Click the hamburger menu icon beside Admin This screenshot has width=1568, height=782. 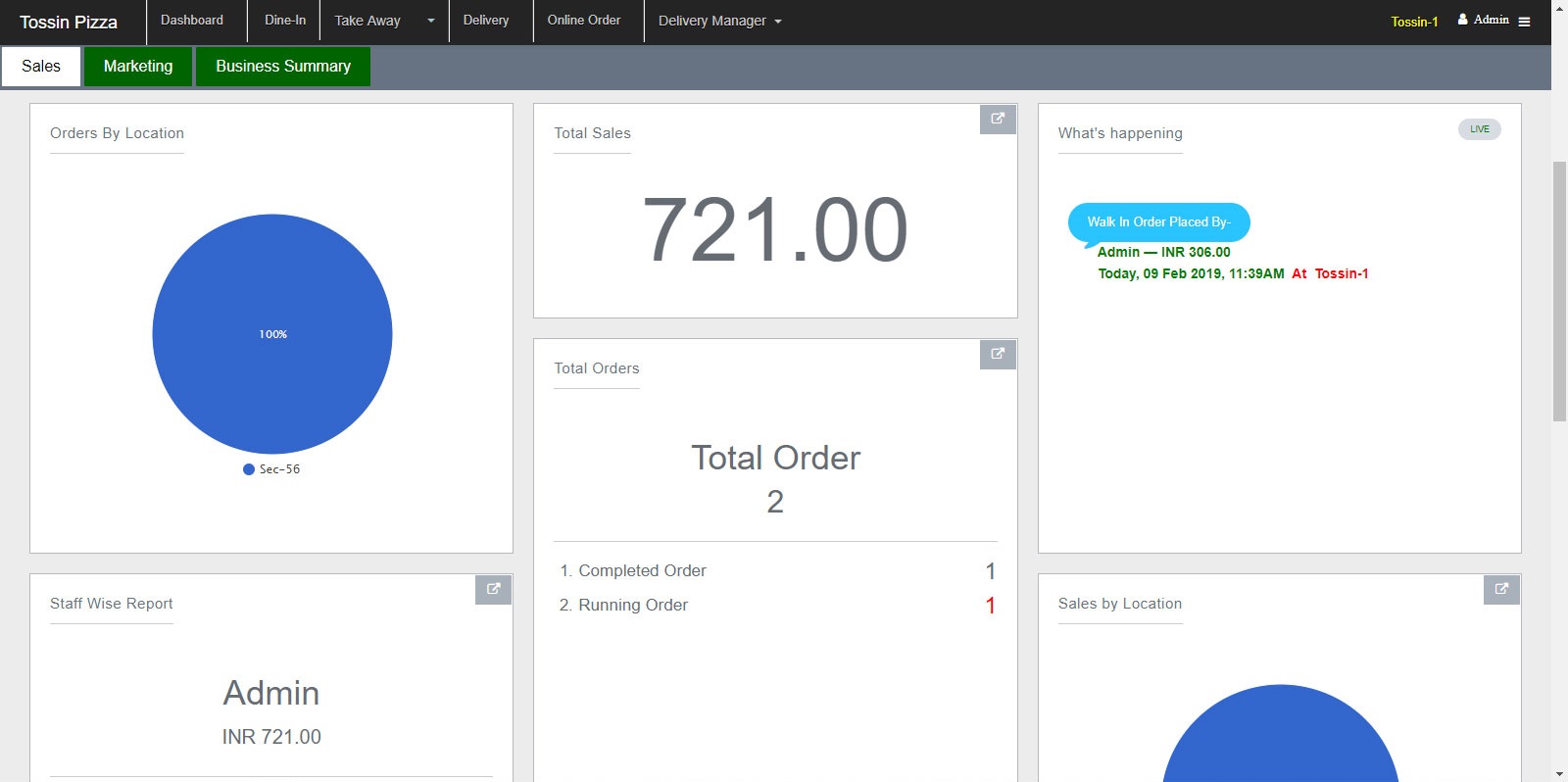tap(1524, 22)
